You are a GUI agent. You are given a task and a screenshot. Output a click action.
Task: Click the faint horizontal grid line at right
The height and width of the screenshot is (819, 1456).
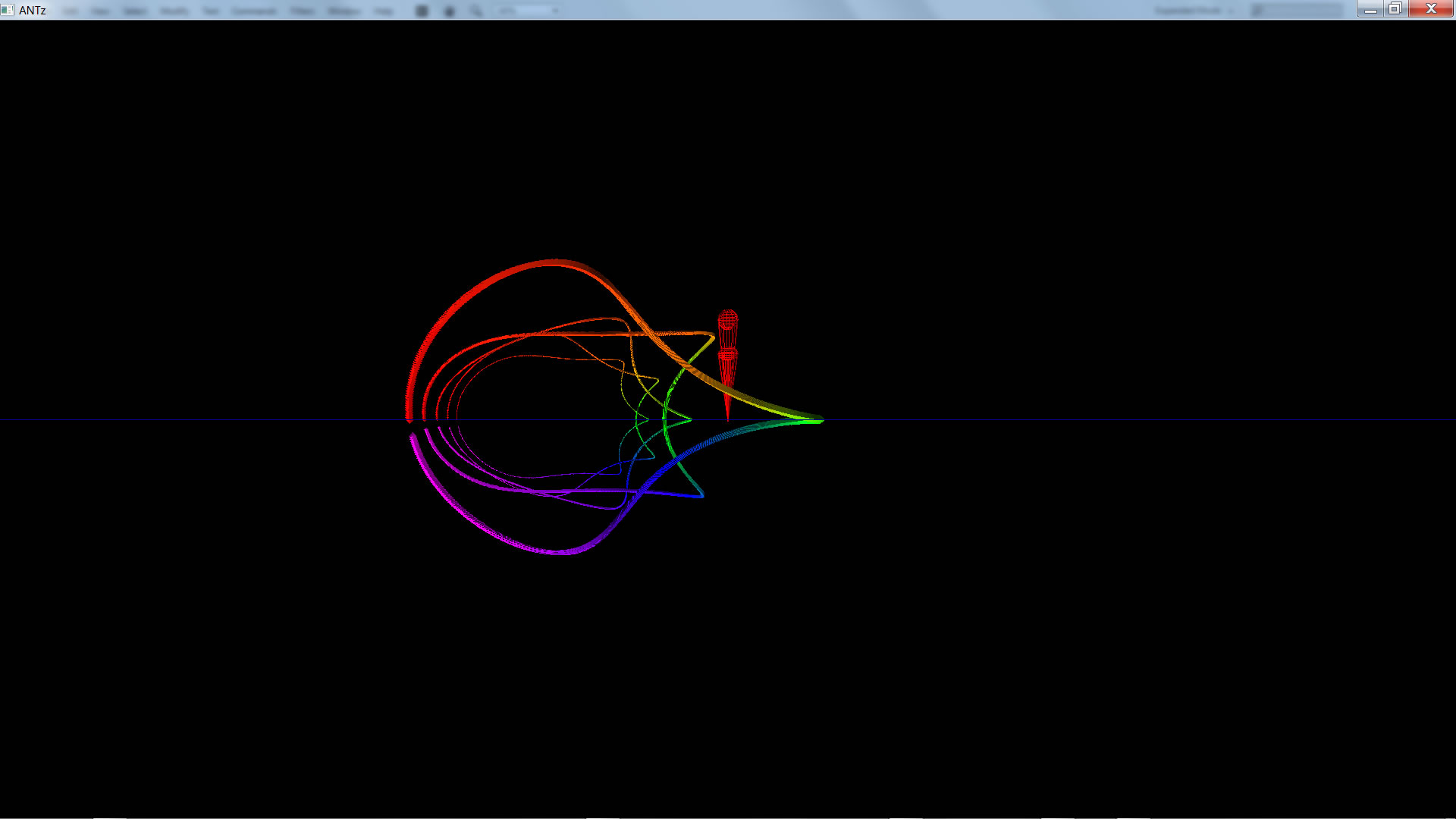1137,419
